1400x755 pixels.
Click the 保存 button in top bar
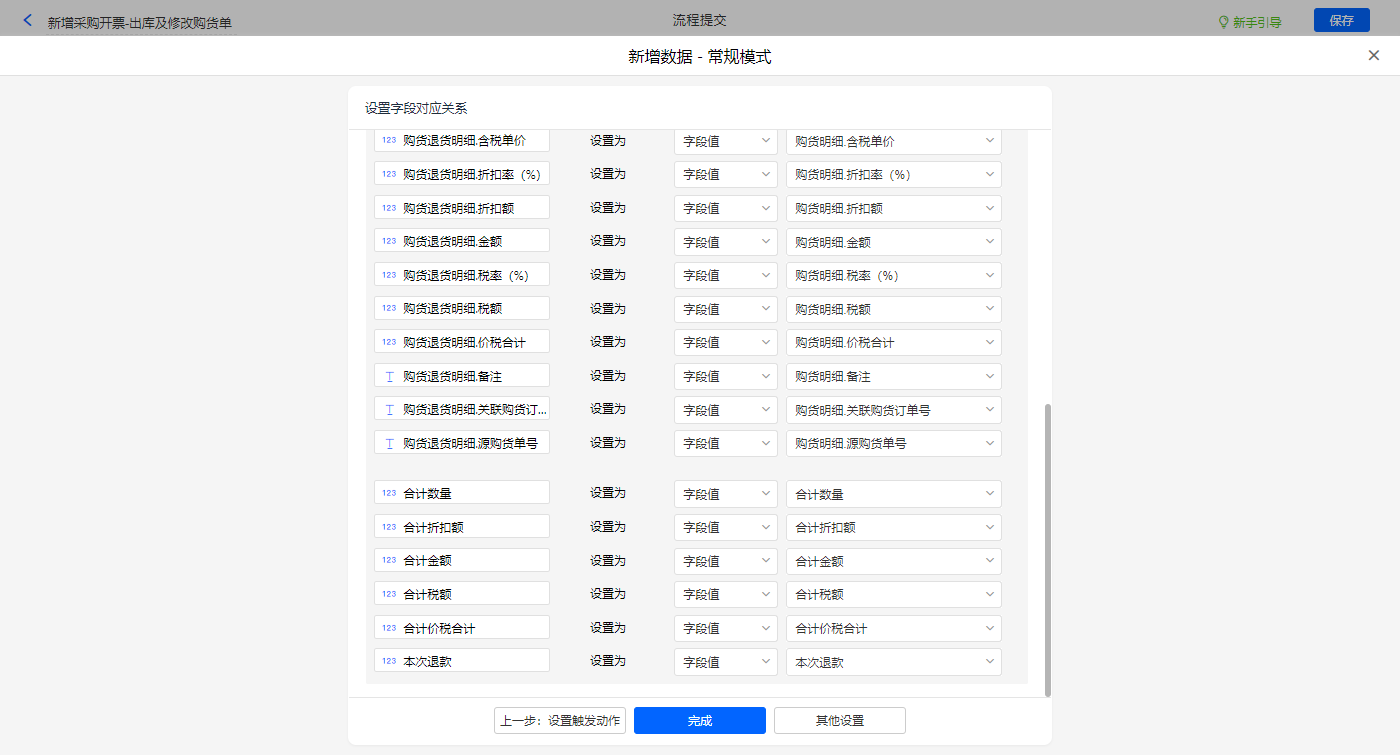pyautogui.click(x=1341, y=21)
